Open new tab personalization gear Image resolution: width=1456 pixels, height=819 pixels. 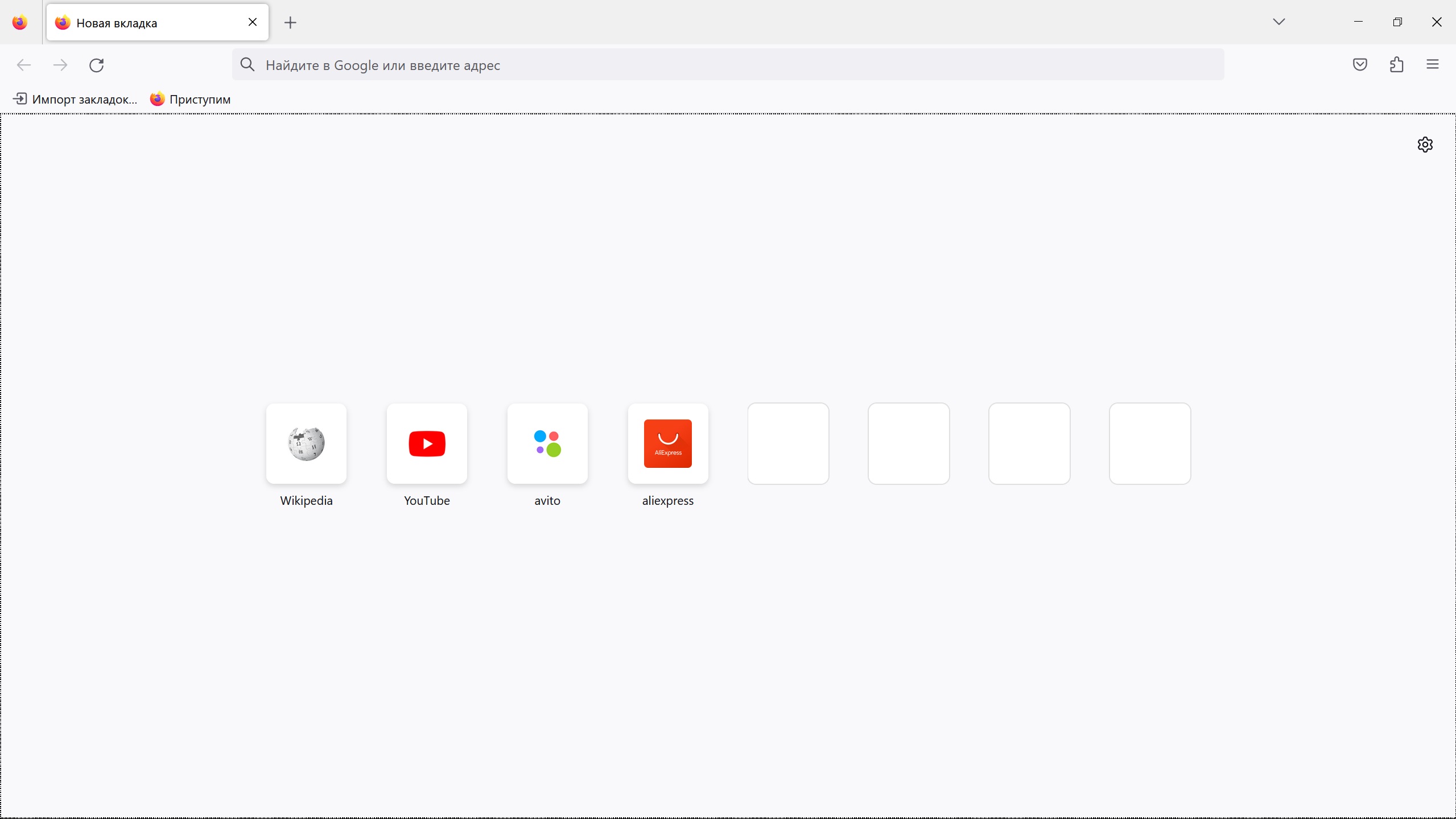tap(1425, 145)
